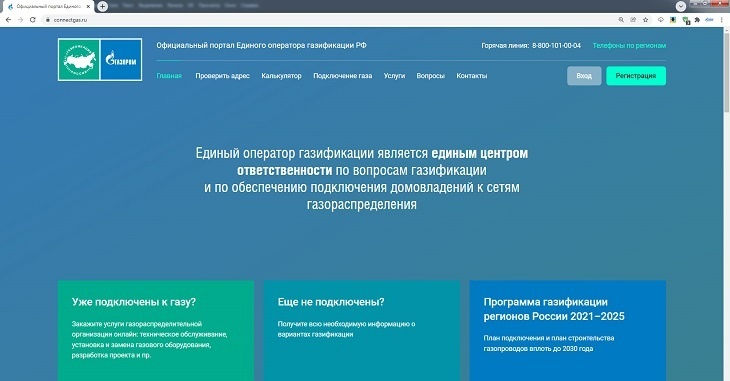
Task: Click the Официальный портал Единого оператора title
Action: click(x=261, y=46)
